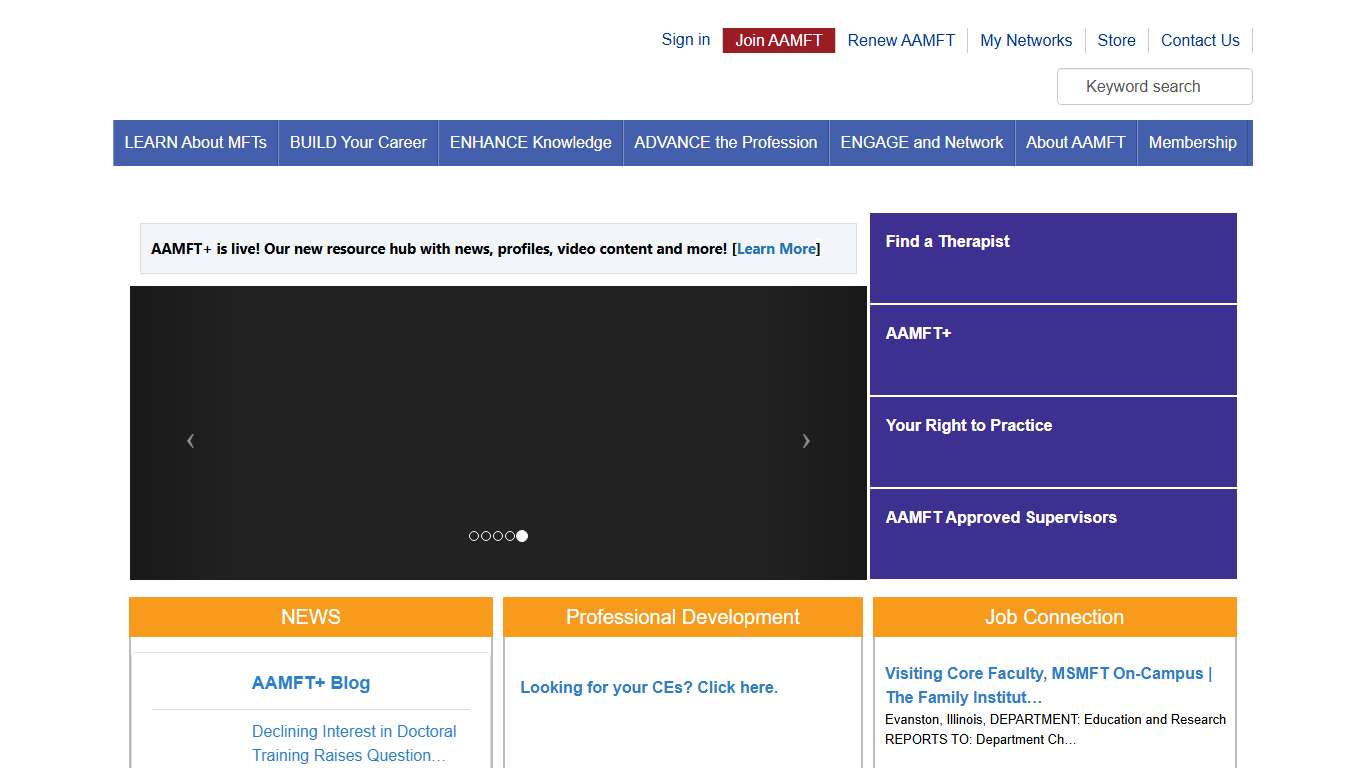This screenshot has width=1366, height=768.
Task: Sign in to your account
Action: pyautogui.click(x=685, y=40)
